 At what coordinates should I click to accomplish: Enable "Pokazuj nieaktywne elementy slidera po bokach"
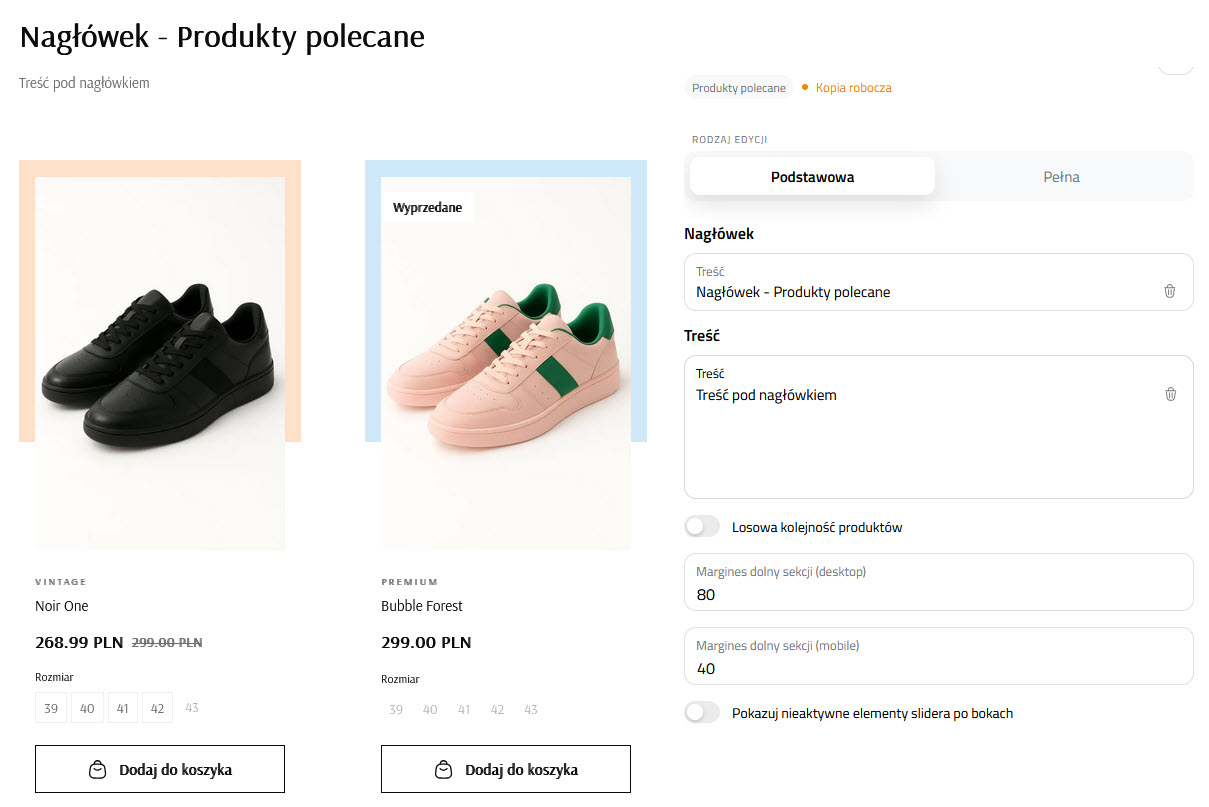701,712
